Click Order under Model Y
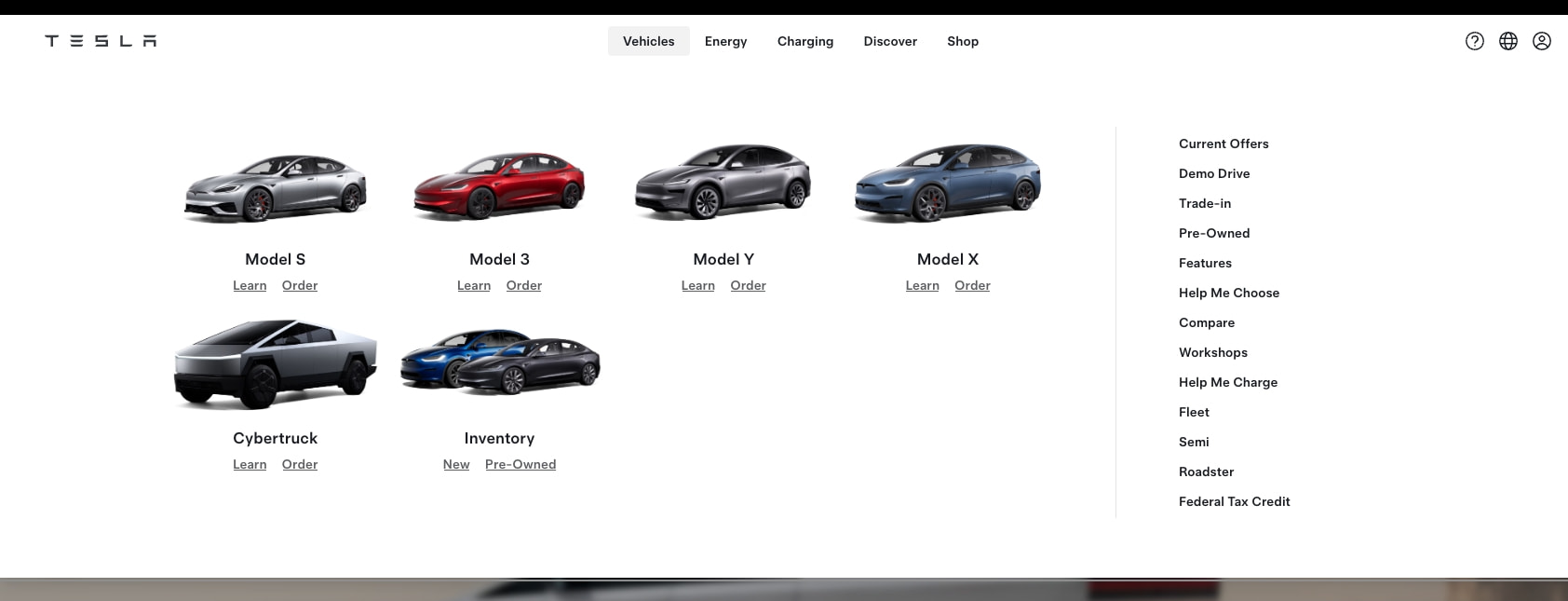Screen dimensions: 1568x601 click(x=749, y=285)
